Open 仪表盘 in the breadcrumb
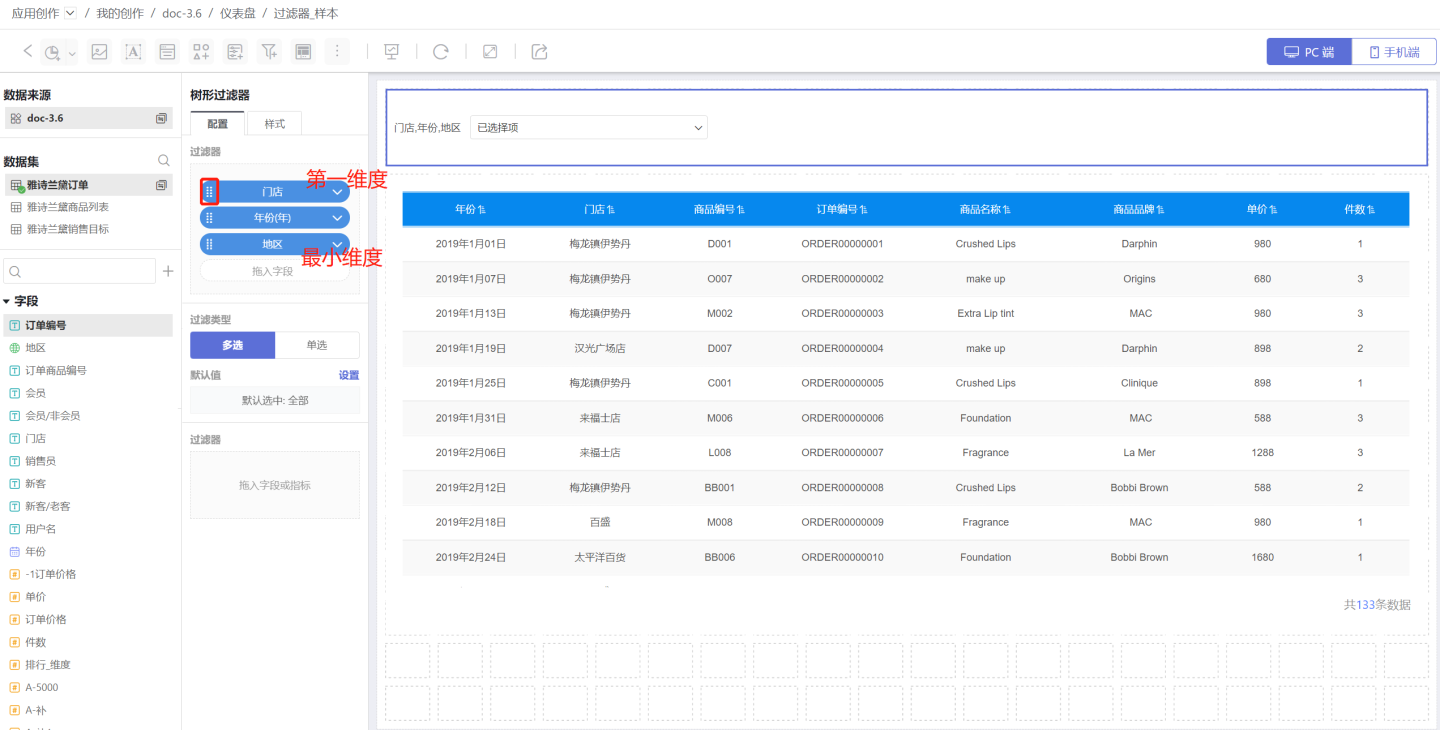This screenshot has height=730, width=1440. 238,13
